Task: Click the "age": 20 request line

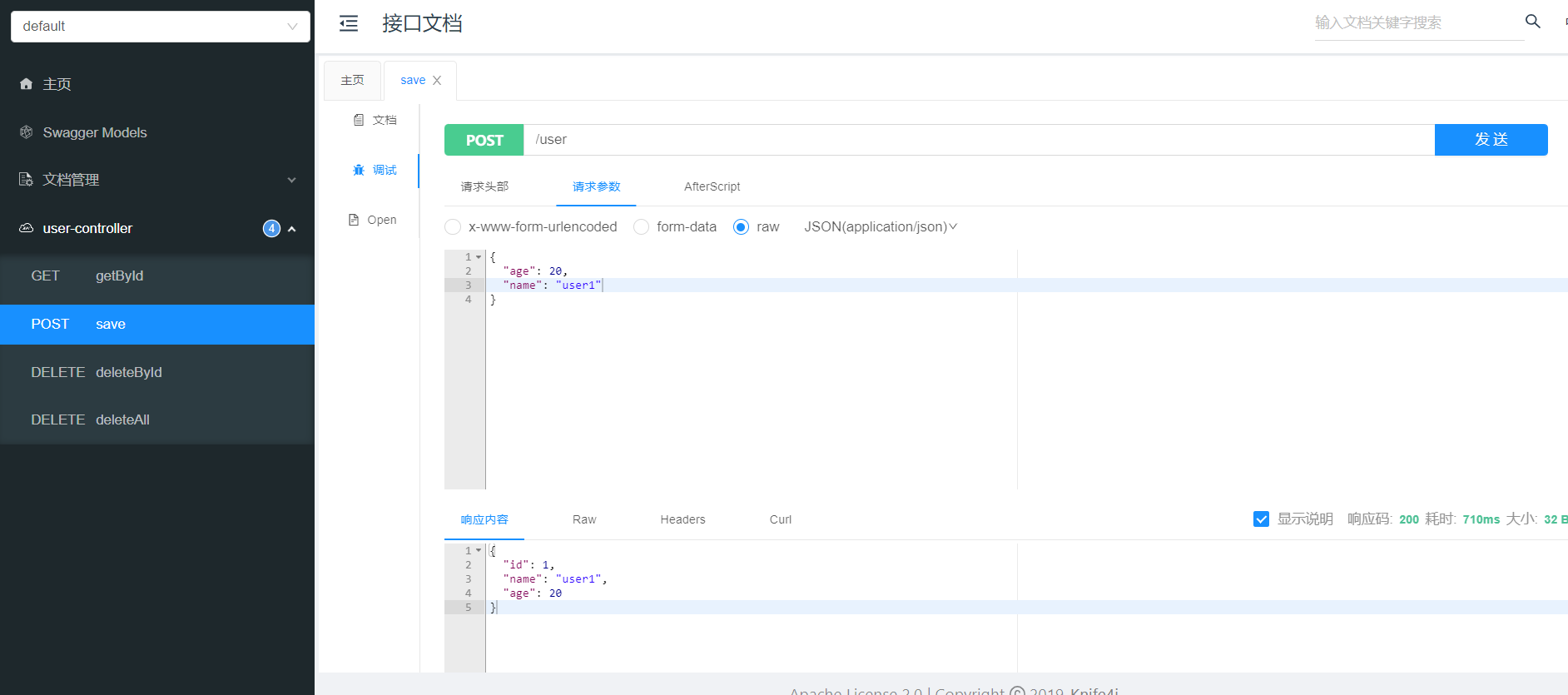Action: tap(535, 271)
